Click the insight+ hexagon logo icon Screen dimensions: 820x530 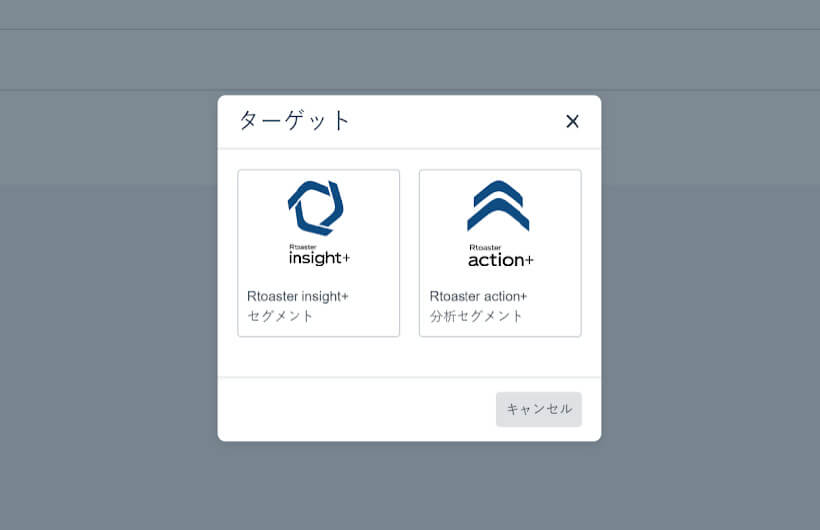point(316,208)
